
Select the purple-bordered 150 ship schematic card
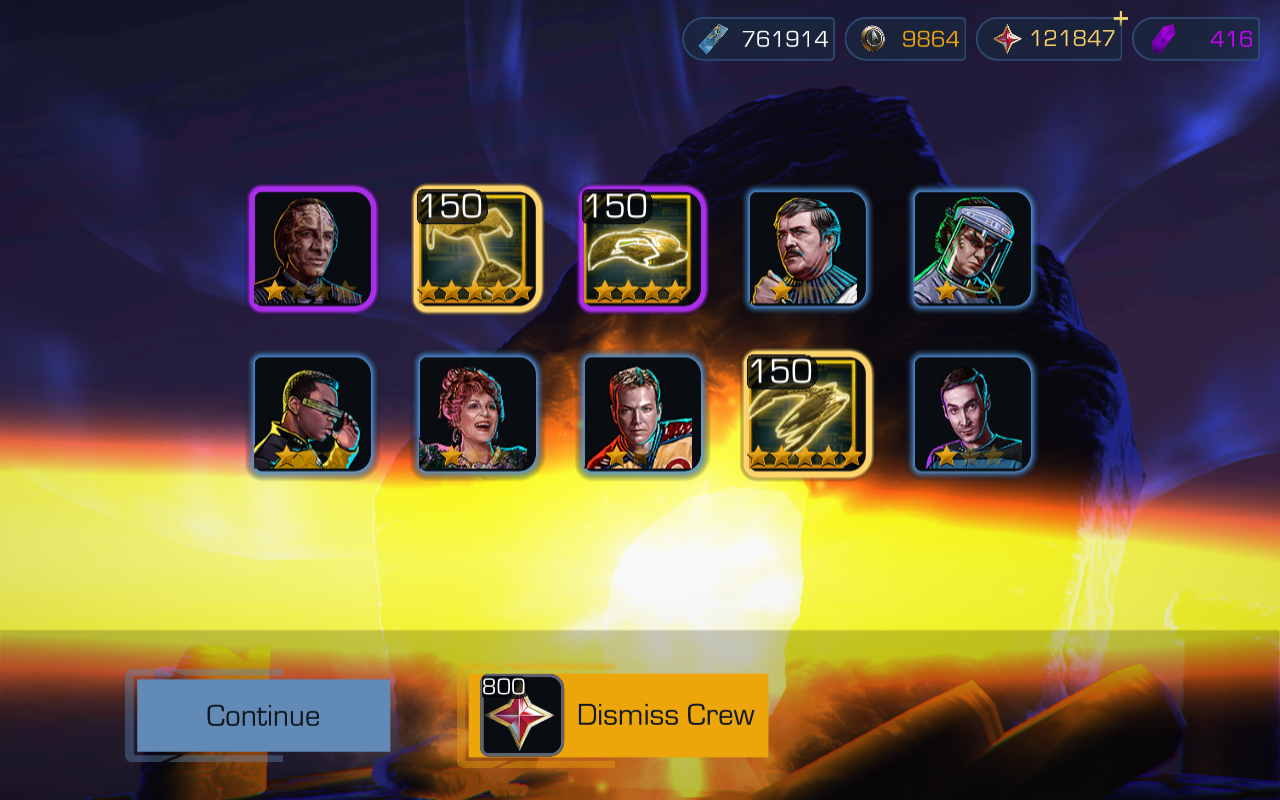(643, 249)
